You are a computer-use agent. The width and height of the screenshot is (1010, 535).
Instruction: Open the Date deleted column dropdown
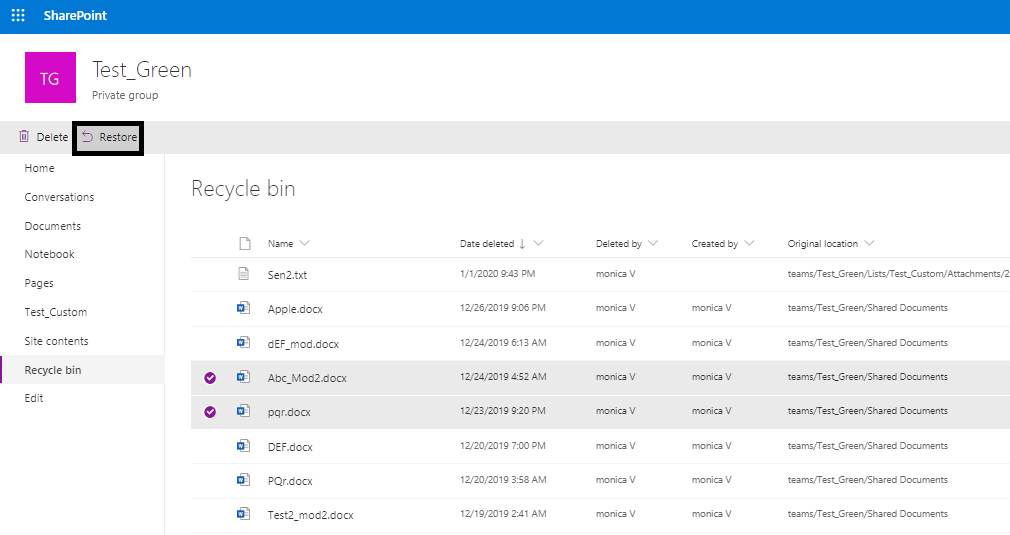tap(538, 243)
